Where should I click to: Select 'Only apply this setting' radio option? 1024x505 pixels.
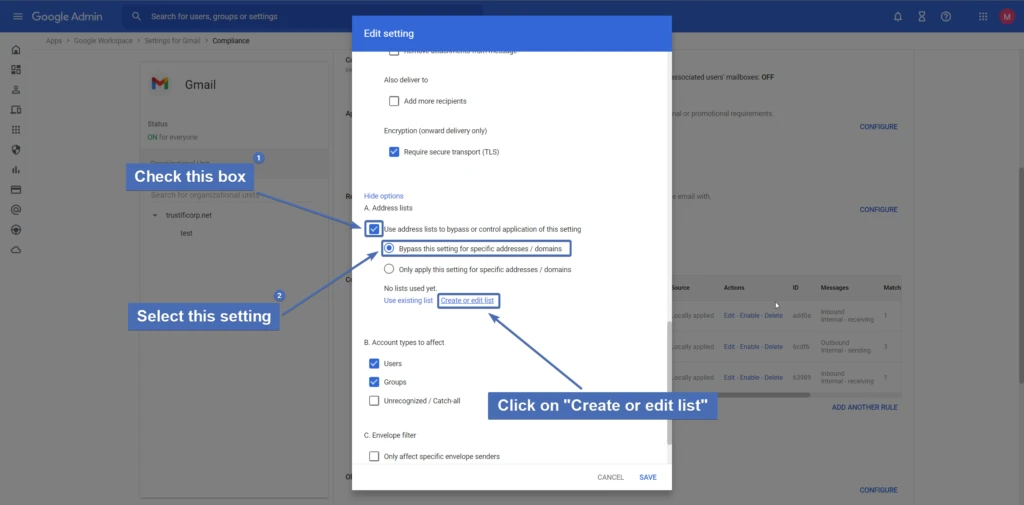[389, 270]
